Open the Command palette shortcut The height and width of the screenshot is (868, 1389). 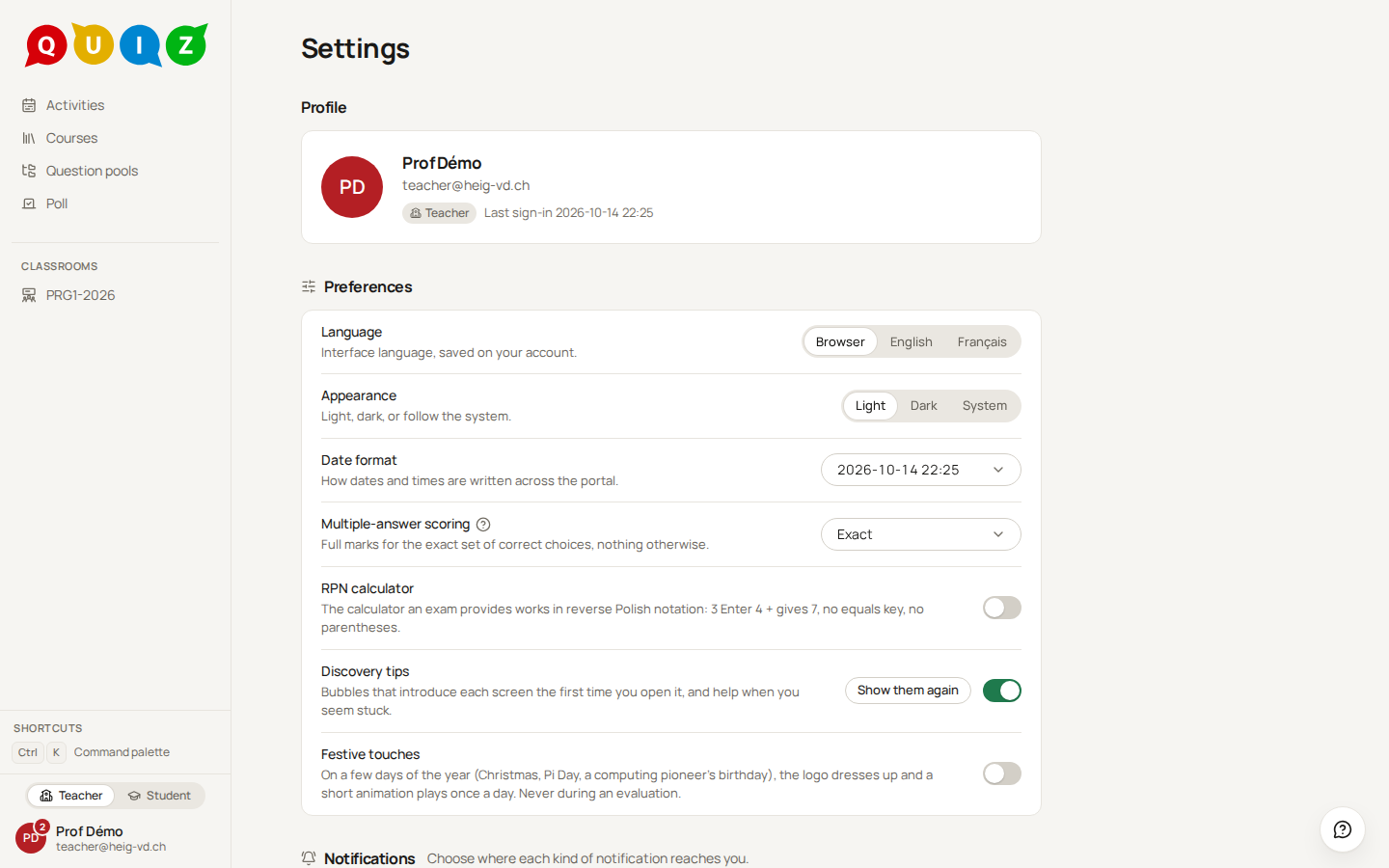(92, 752)
